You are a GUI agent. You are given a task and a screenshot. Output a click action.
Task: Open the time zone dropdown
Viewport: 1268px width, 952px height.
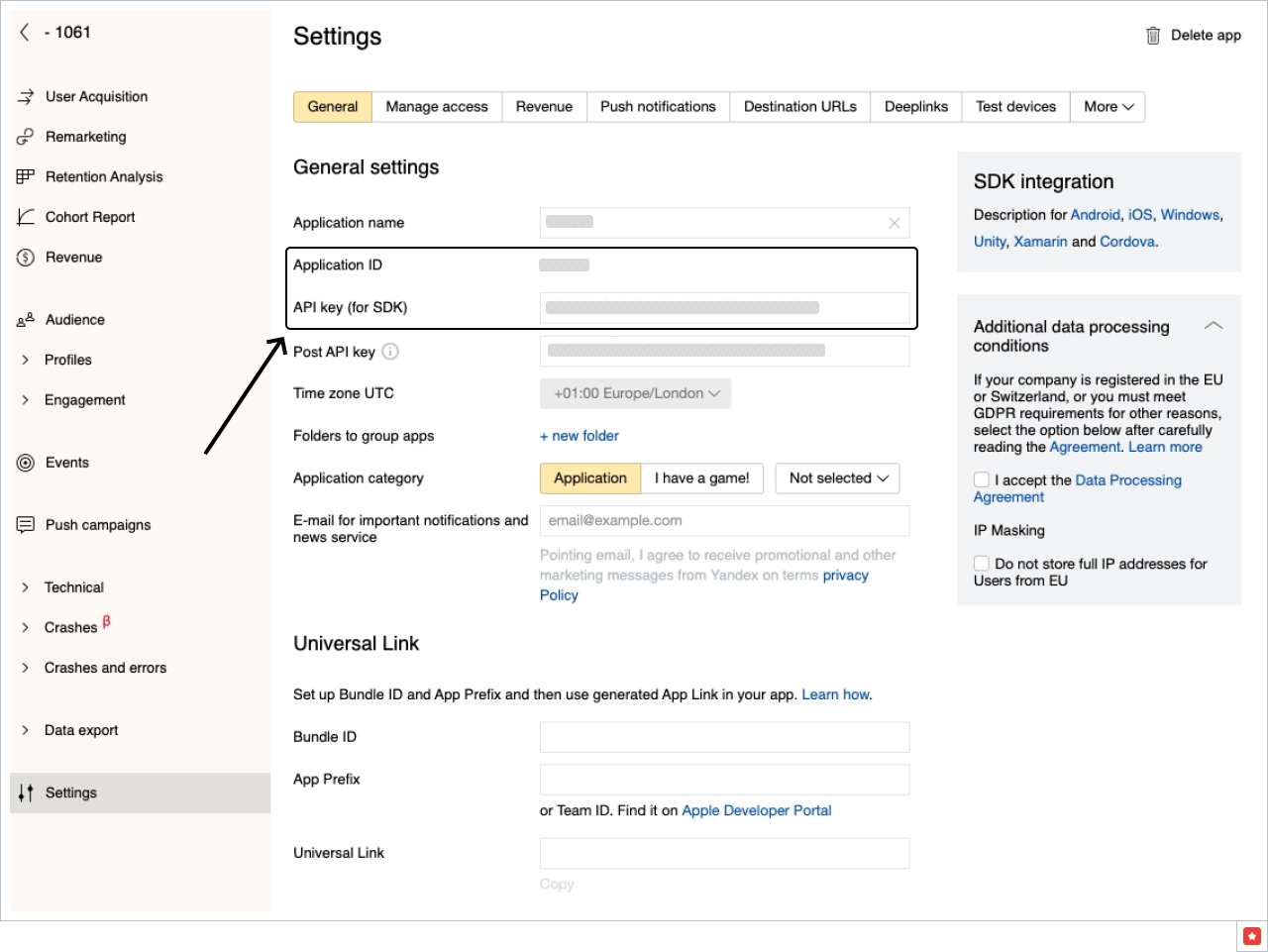[x=635, y=393]
